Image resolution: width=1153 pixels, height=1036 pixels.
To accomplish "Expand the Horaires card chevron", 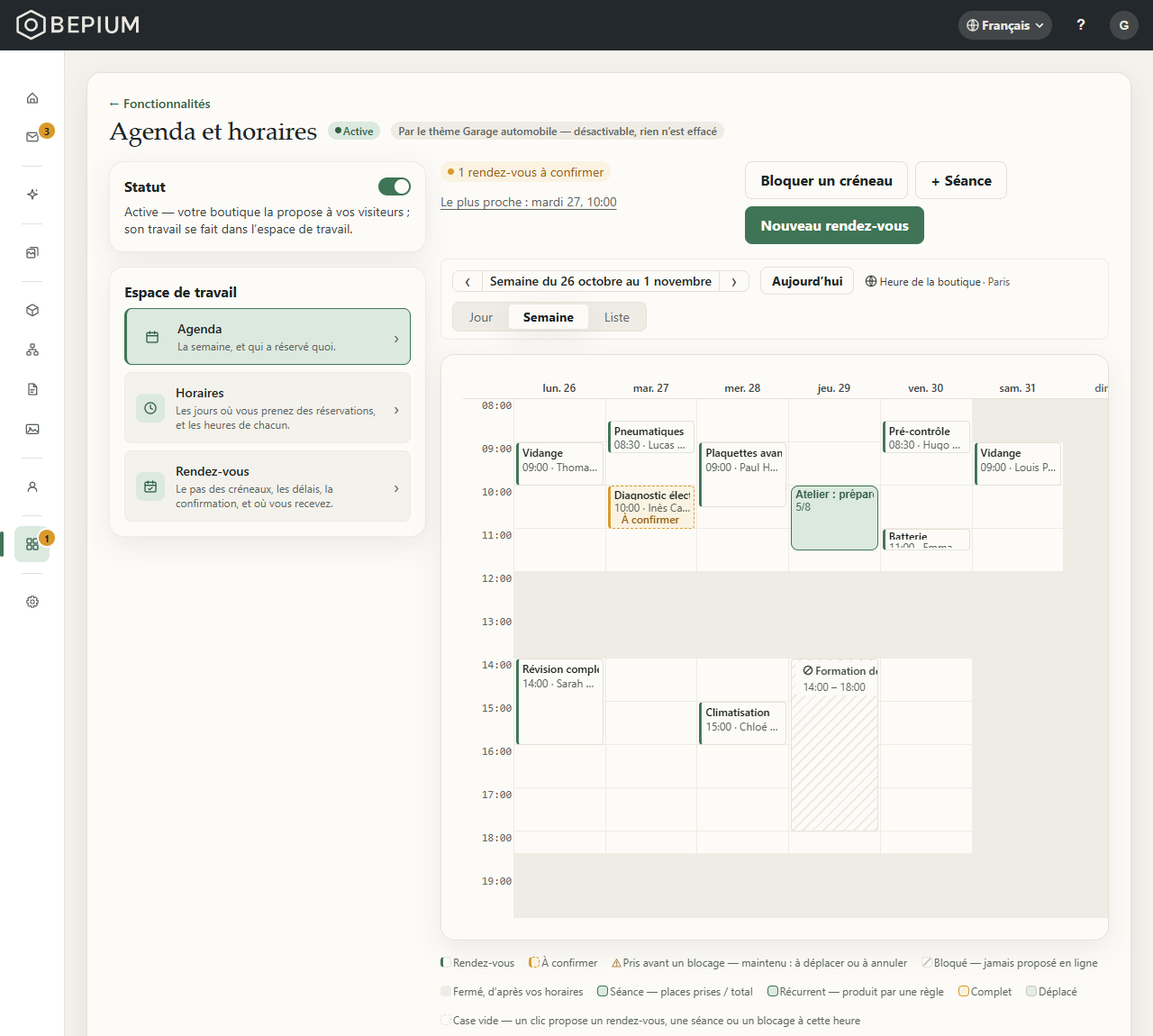I will click(x=396, y=410).
